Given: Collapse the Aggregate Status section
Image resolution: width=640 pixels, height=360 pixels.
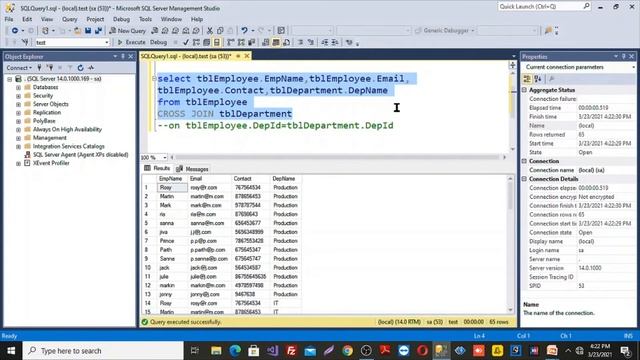Looking at the screenshot, I should [x=525, y=90].
